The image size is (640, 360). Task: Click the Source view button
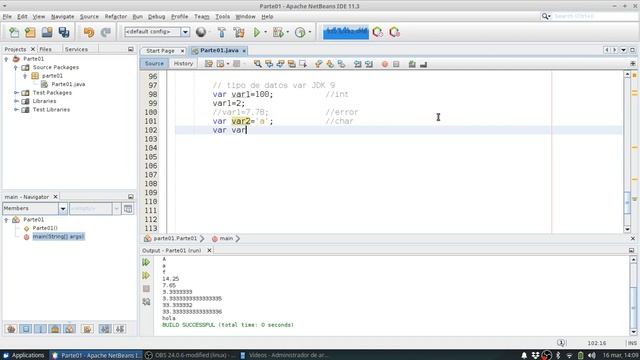(154, 64)
